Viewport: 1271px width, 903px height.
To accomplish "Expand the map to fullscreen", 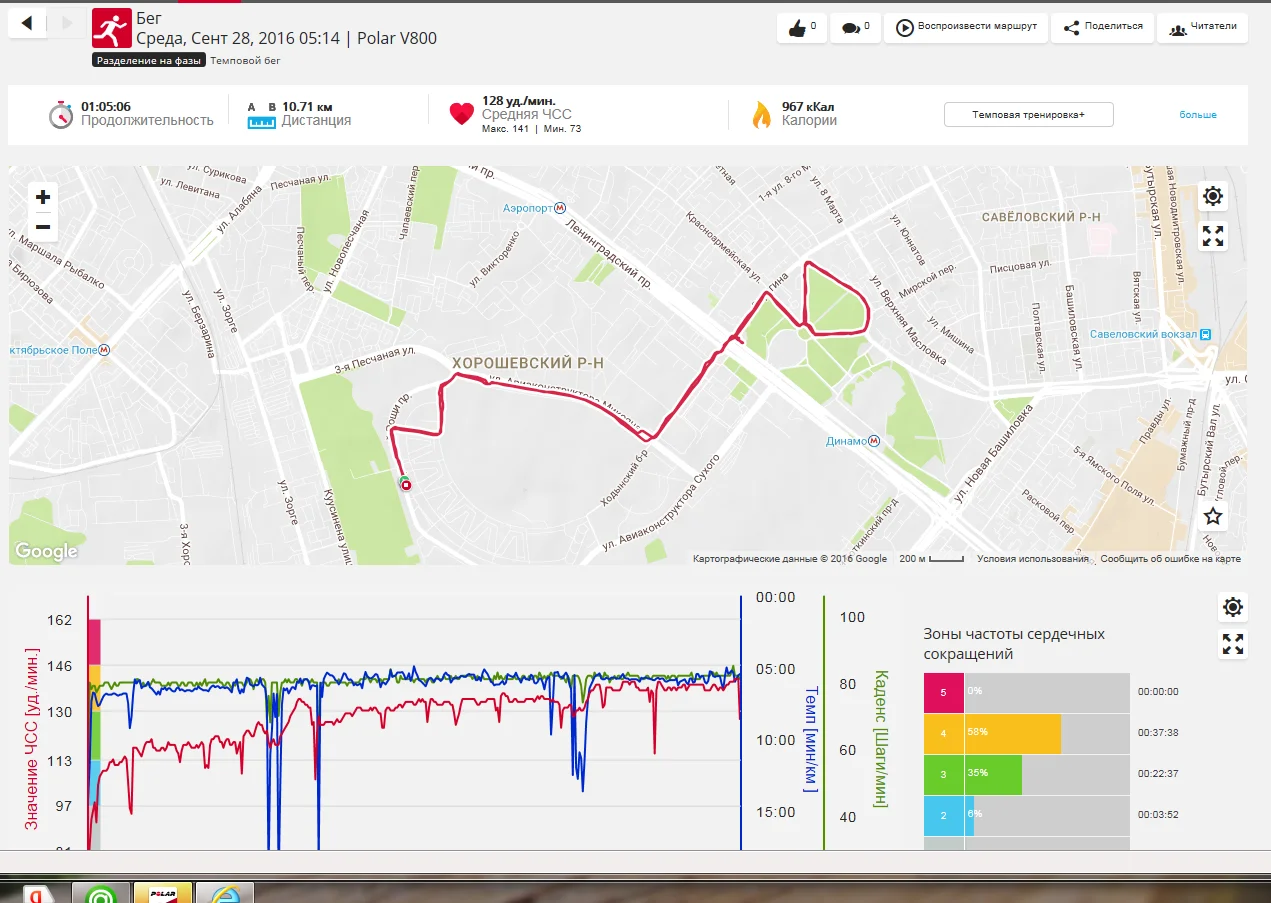I will click(1213, 237).
